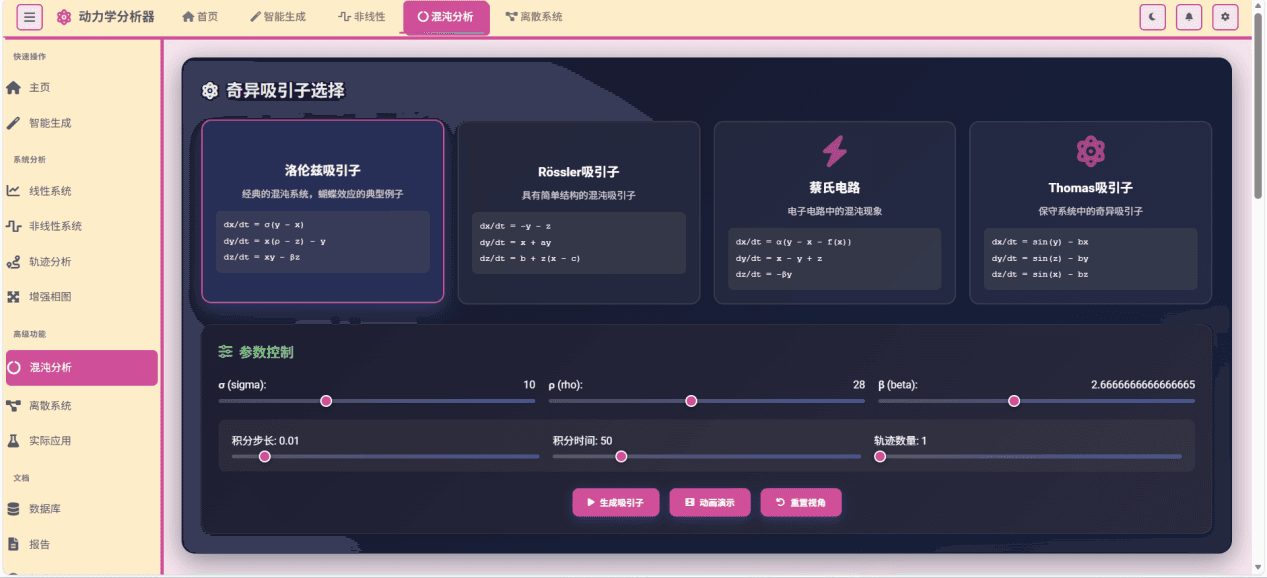
Task: Click the 动力学分析器 atom logo icon
Action: [64, 17]
